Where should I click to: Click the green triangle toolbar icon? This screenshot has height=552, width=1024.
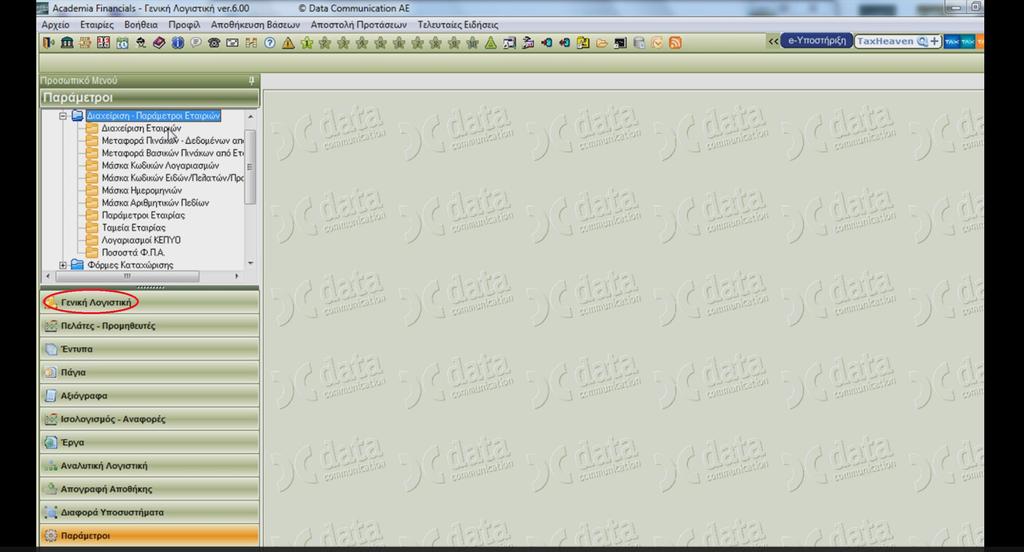(x=490, y=43)
